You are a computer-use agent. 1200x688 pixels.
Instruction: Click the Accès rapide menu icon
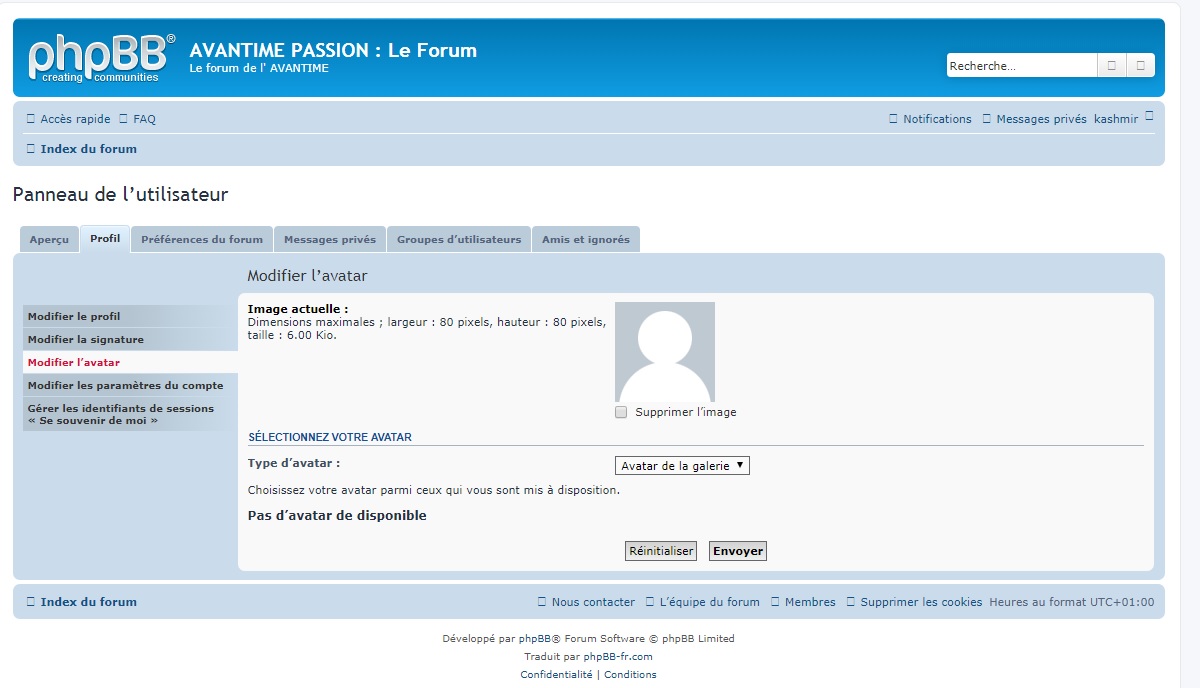(31, 119)
